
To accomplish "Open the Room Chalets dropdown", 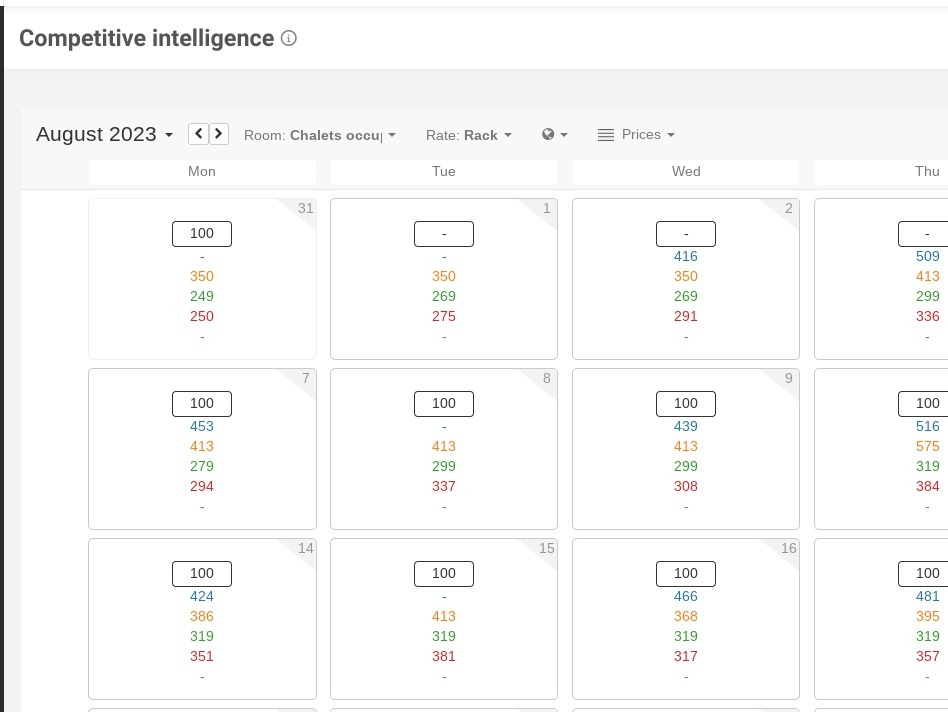I will (x=320, y=135).
